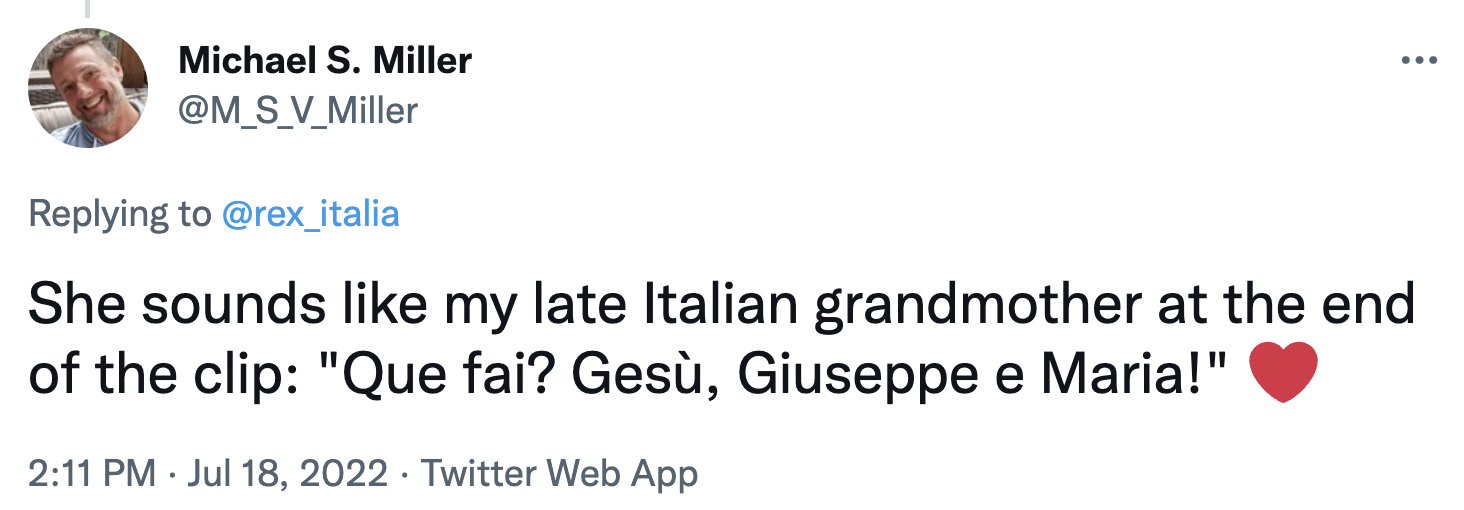Visit the @rex_italia mention link
The image size is (1464, 510).
click(310, 213)
